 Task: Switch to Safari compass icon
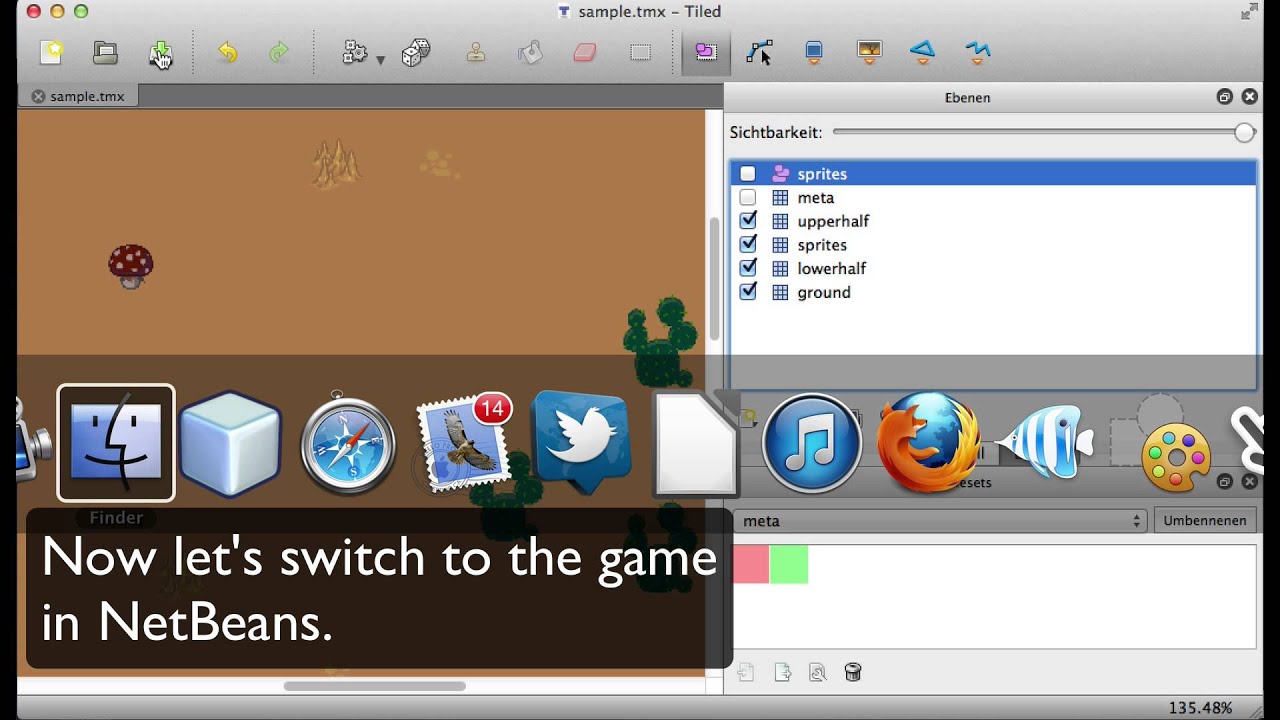[348, 443]
